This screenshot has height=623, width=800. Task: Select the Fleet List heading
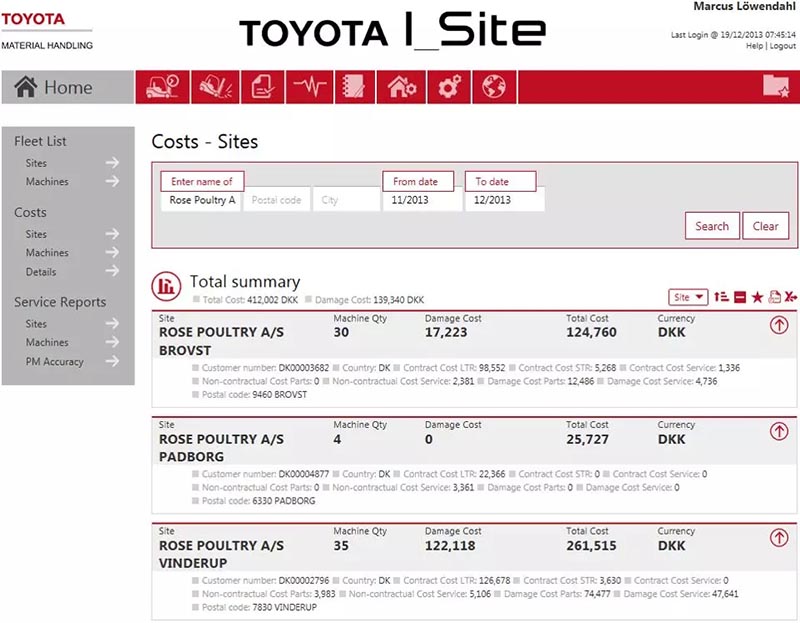[40, 141]
